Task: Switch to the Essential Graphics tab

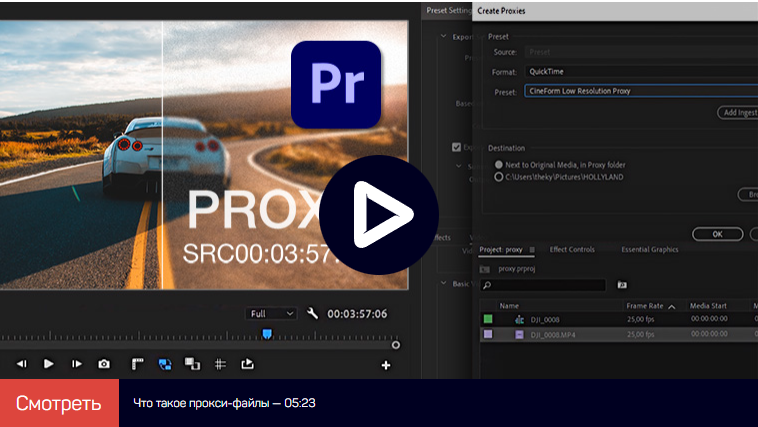Action: (648, 249)
